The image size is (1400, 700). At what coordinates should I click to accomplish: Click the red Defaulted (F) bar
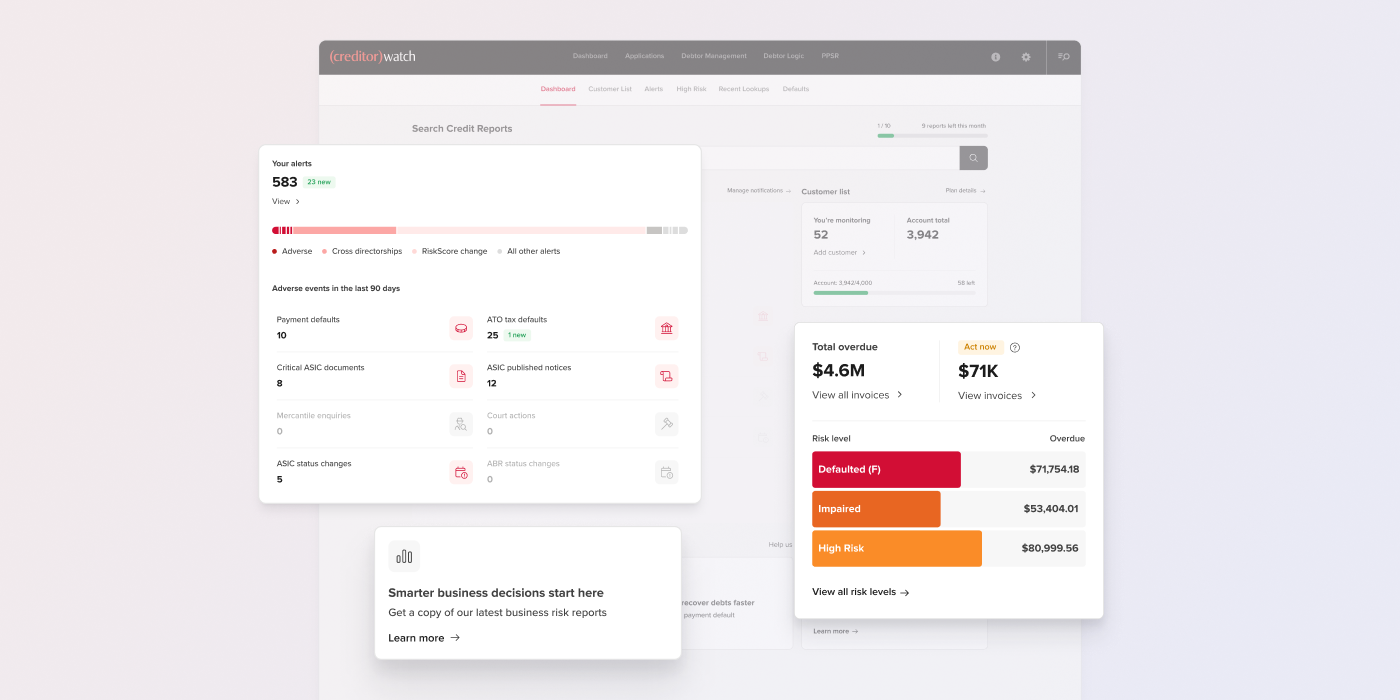coord(886,469)
